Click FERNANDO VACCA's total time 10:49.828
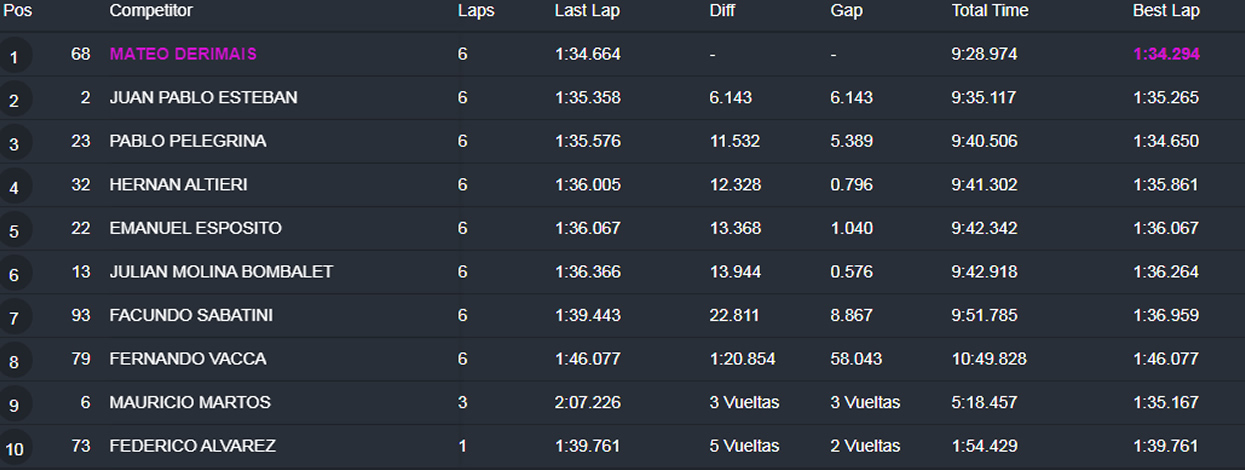 989,359
